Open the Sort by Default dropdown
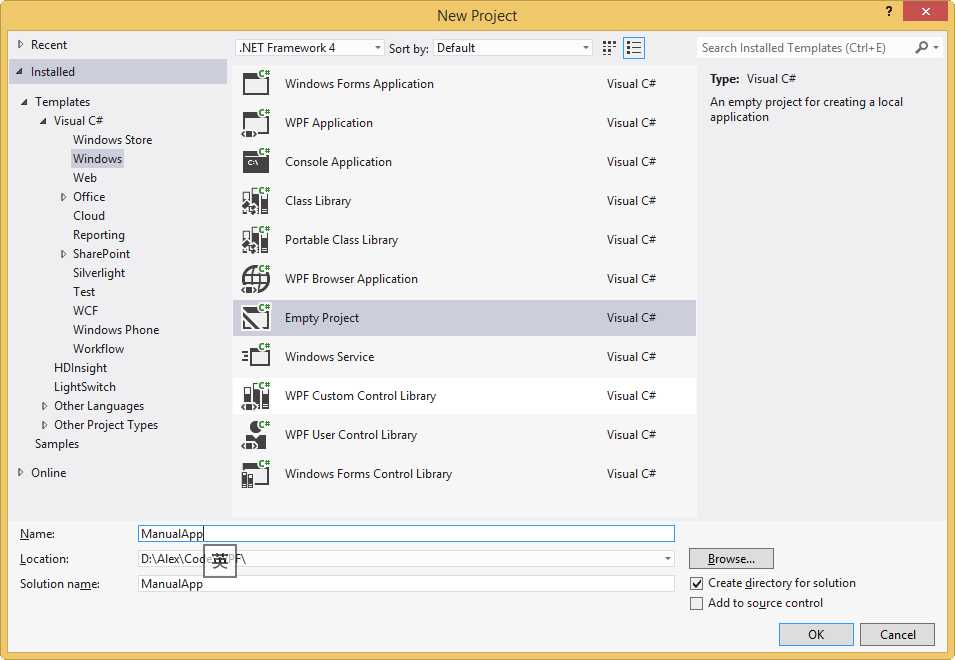Screen dimensions: 955x660 pyautogui.click(x=512, y=47)
